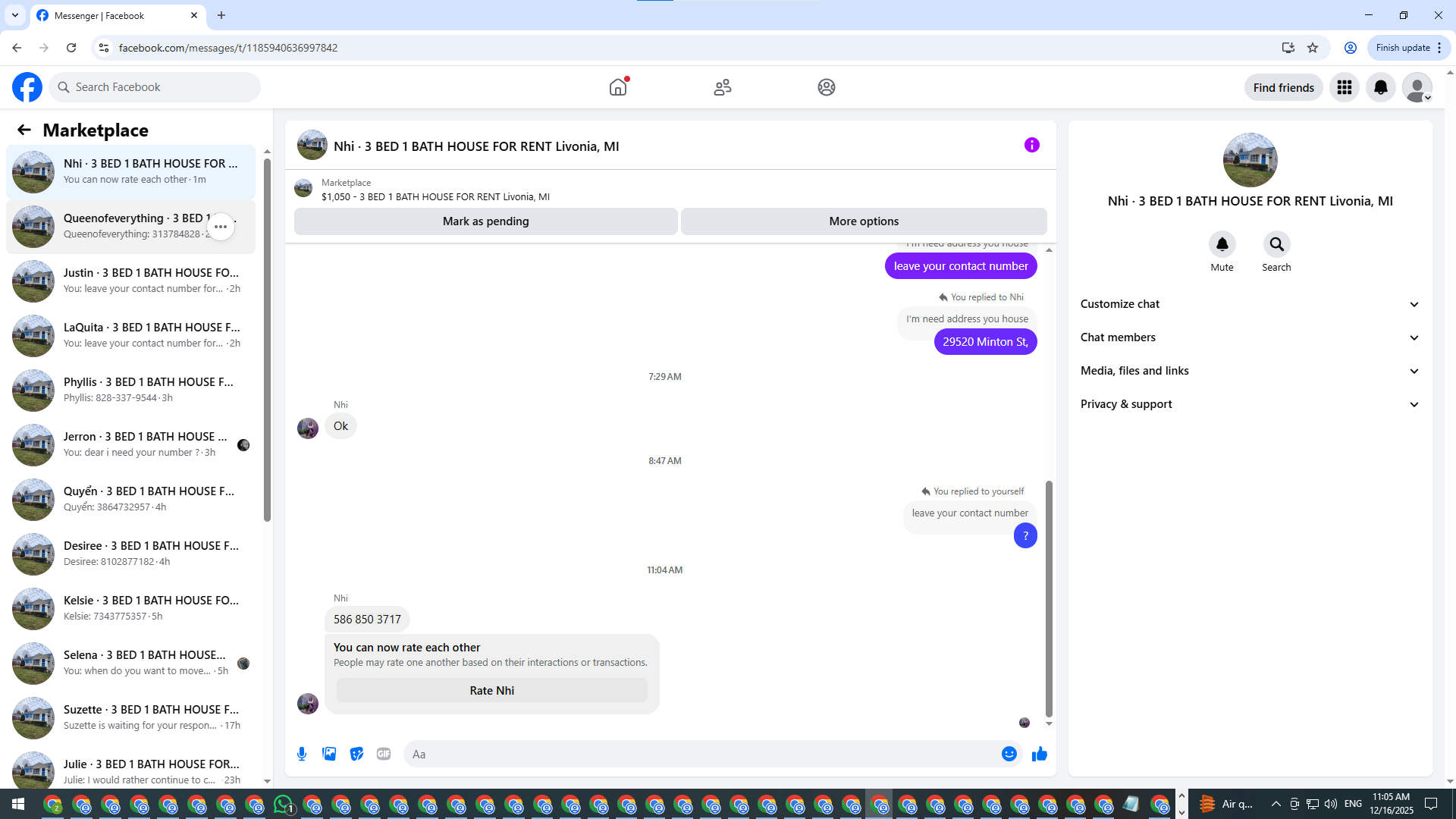
Task: Go back from Marketplace chats
Action: point(24,130)
